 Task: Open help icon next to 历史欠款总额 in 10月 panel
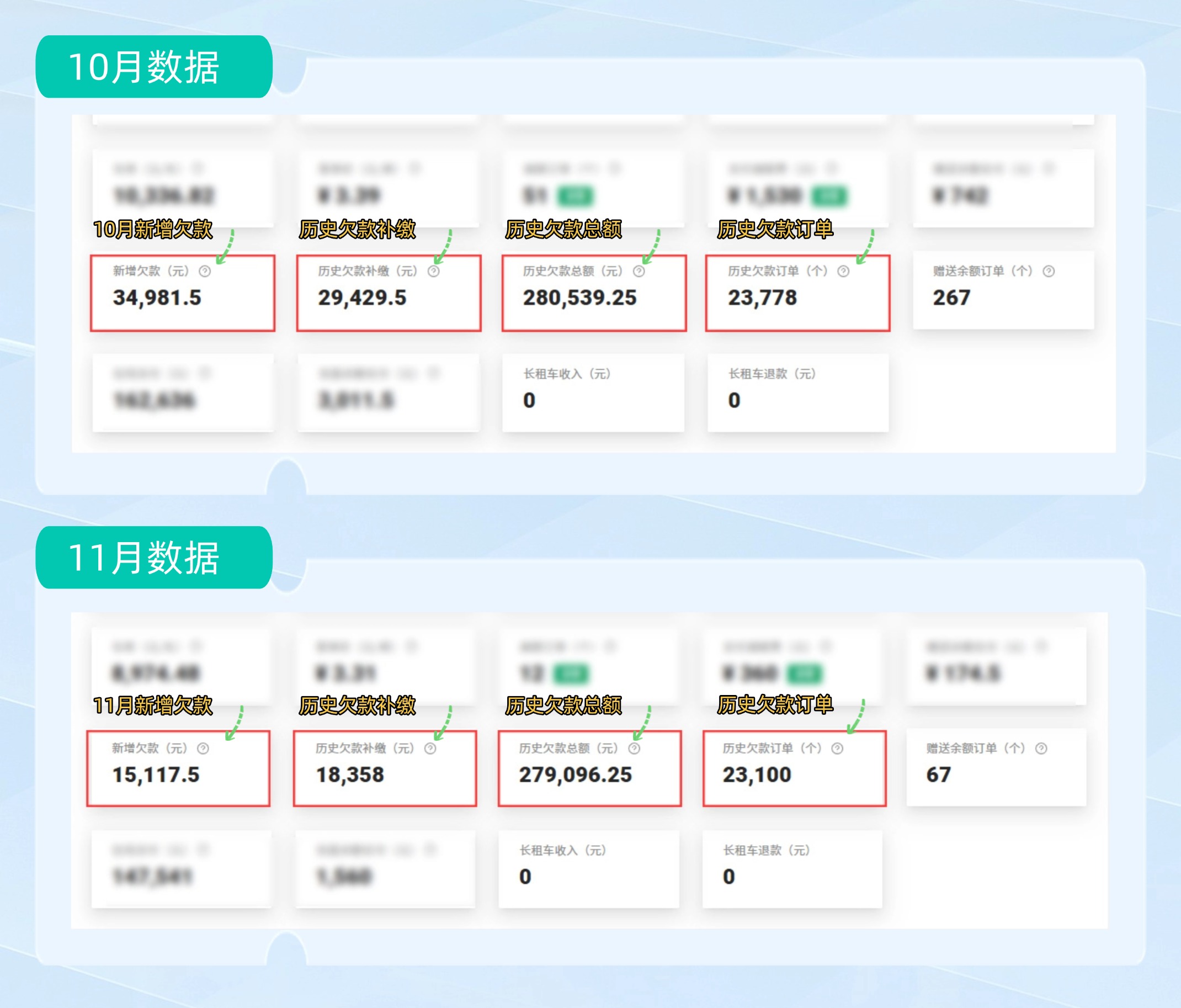coord(639,272)
